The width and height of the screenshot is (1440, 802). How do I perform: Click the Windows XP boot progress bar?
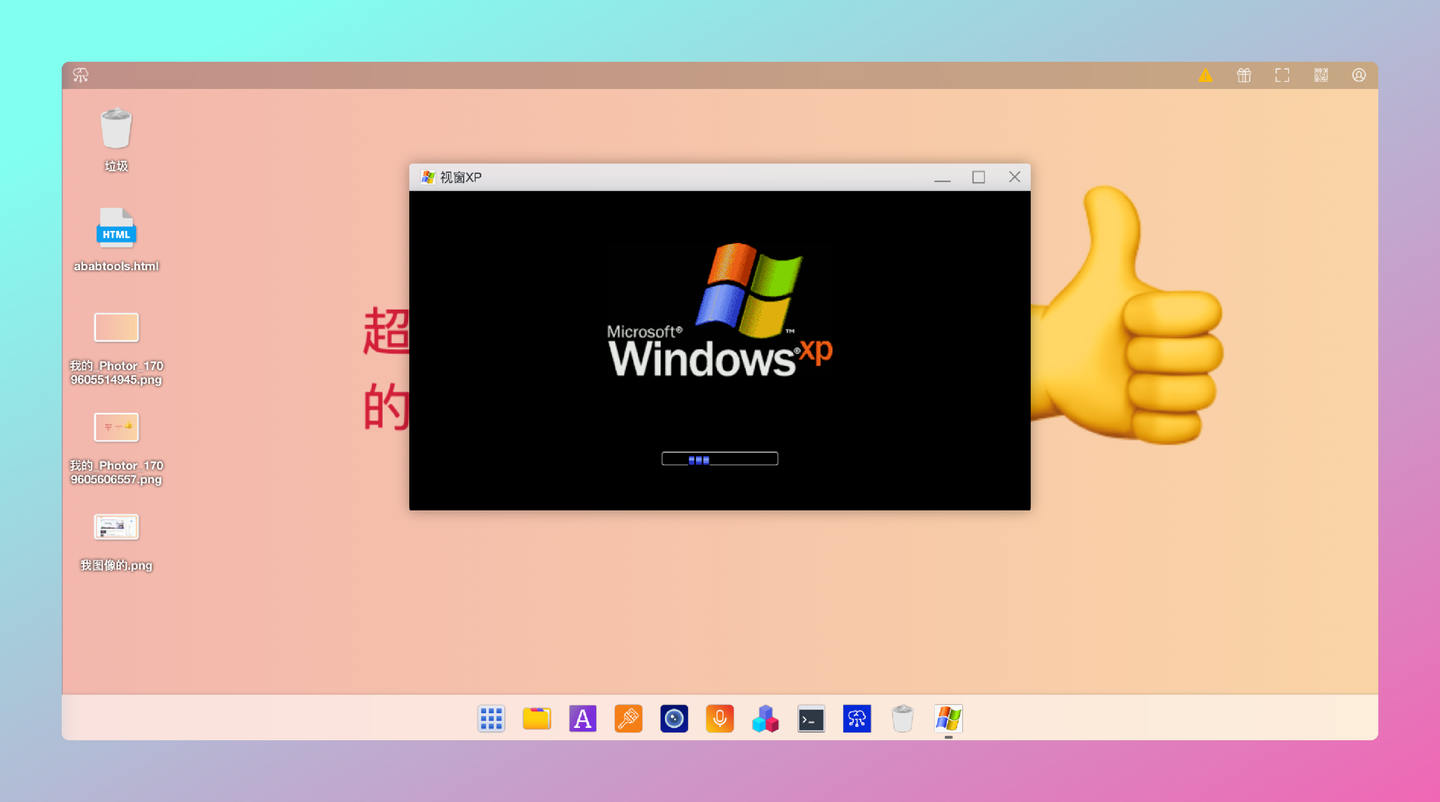pyautogui.click(x=719, y=458)
